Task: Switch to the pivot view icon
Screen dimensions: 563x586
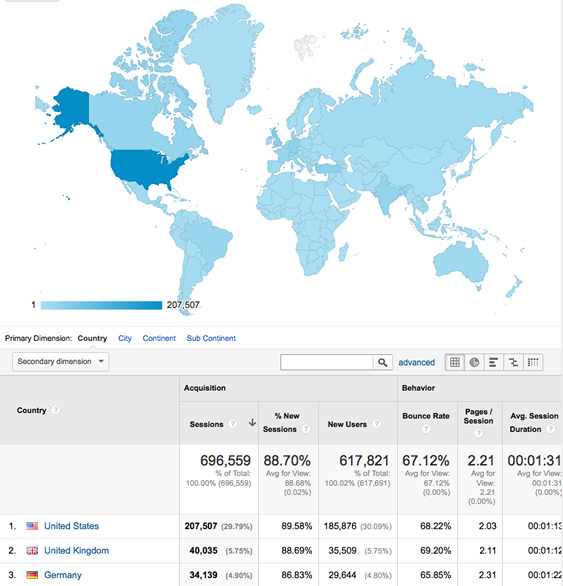Action: (533, 362)
